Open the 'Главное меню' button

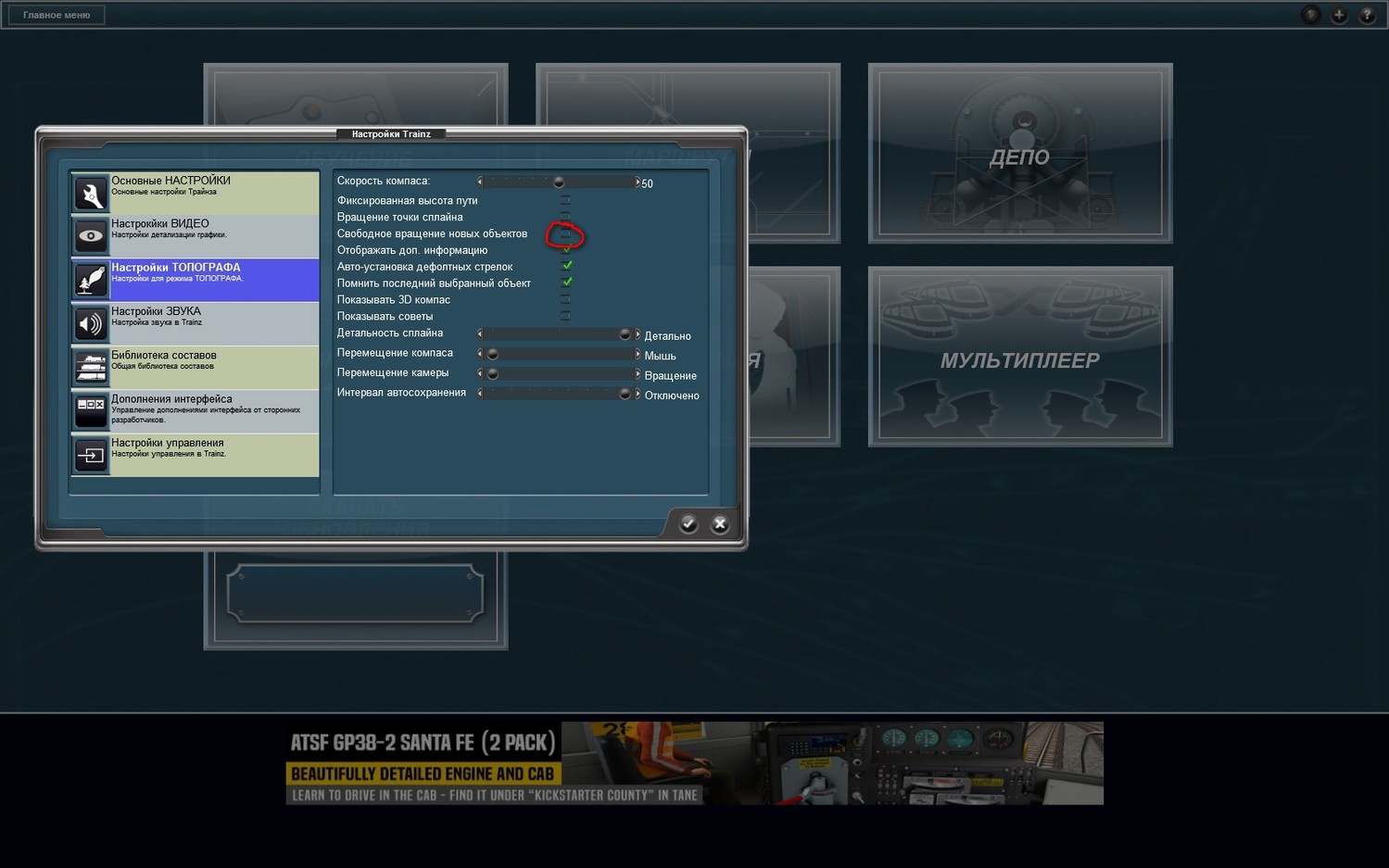coord(57,15)
